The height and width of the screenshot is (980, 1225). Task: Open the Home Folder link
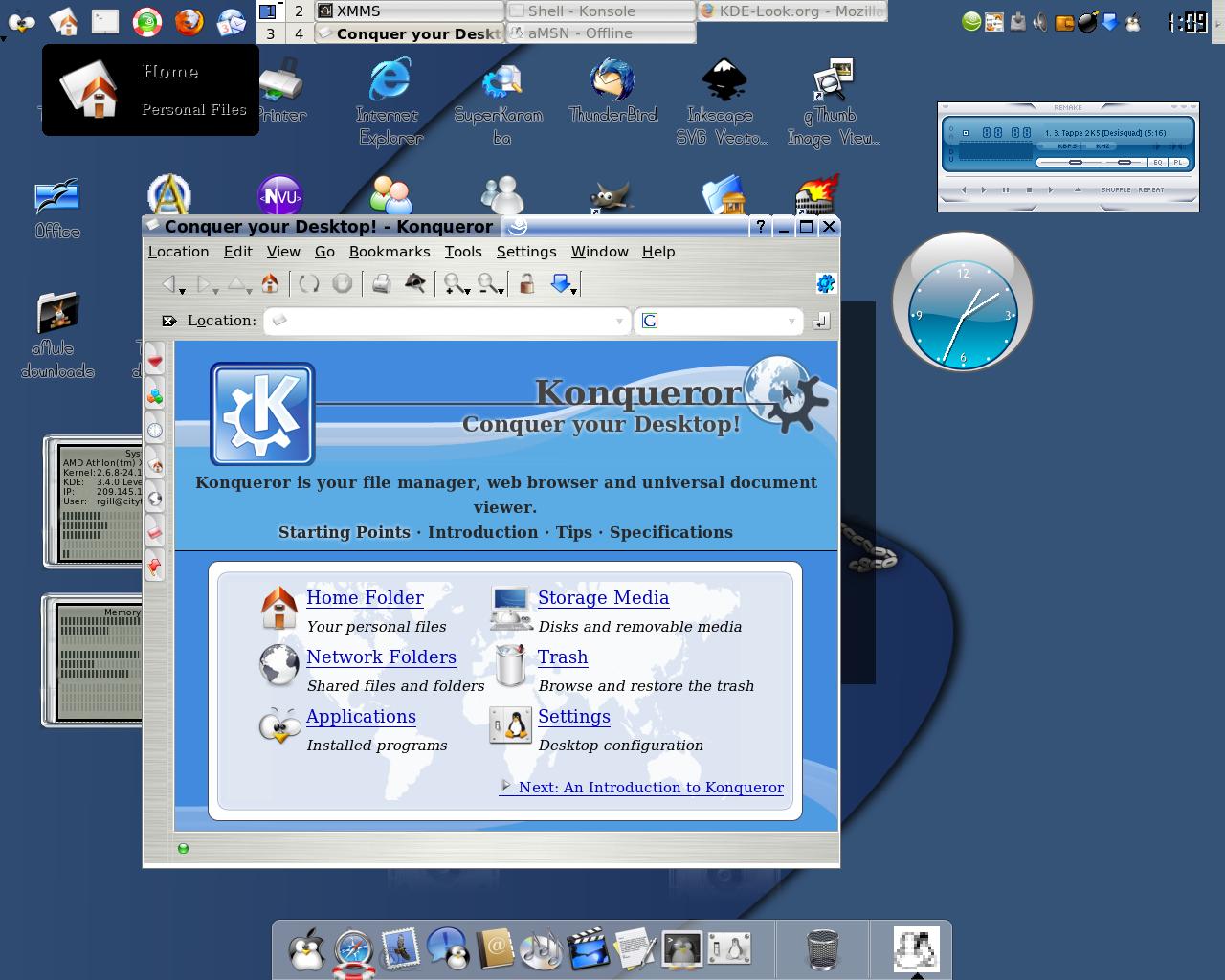pos(365,598)
